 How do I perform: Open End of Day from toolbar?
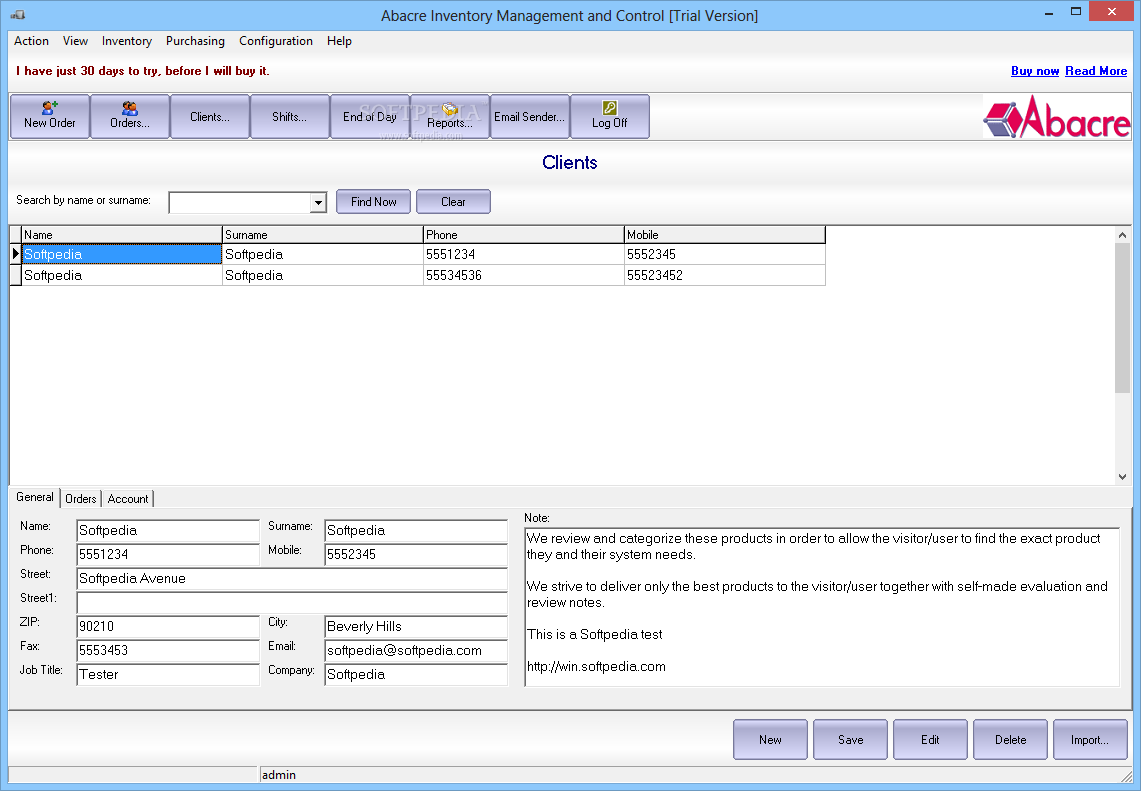[370, 116]
